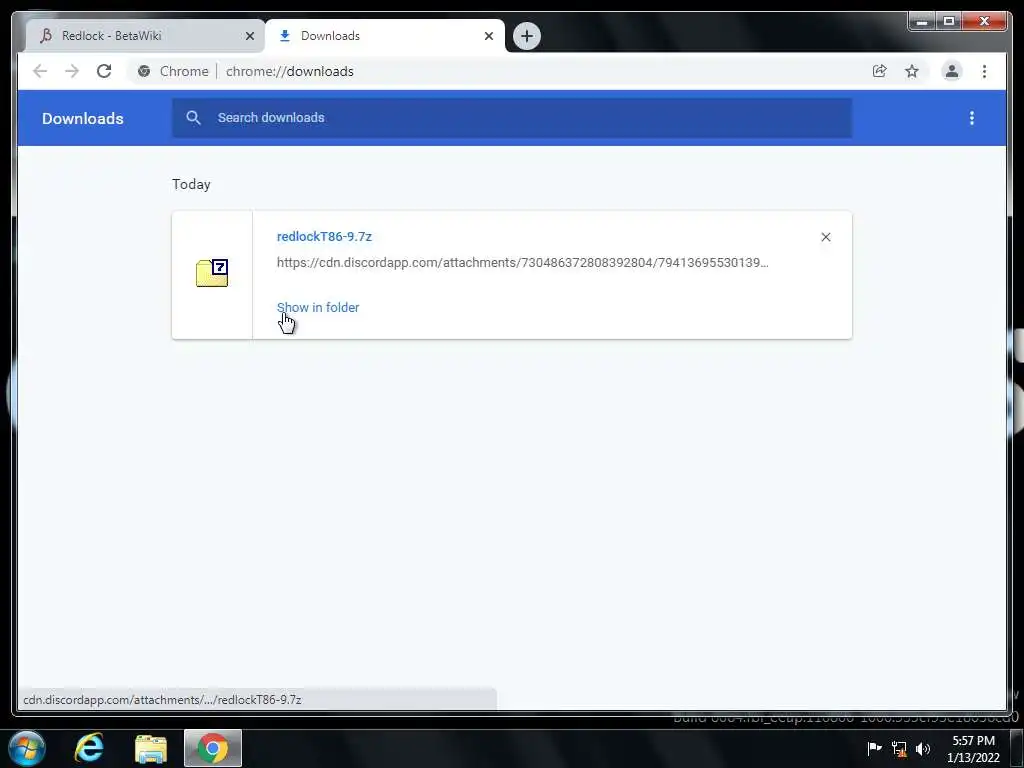This screenshot has height=768, width=1024.
Task: Click the 7z archive file icon
Action: click(212, 273)
